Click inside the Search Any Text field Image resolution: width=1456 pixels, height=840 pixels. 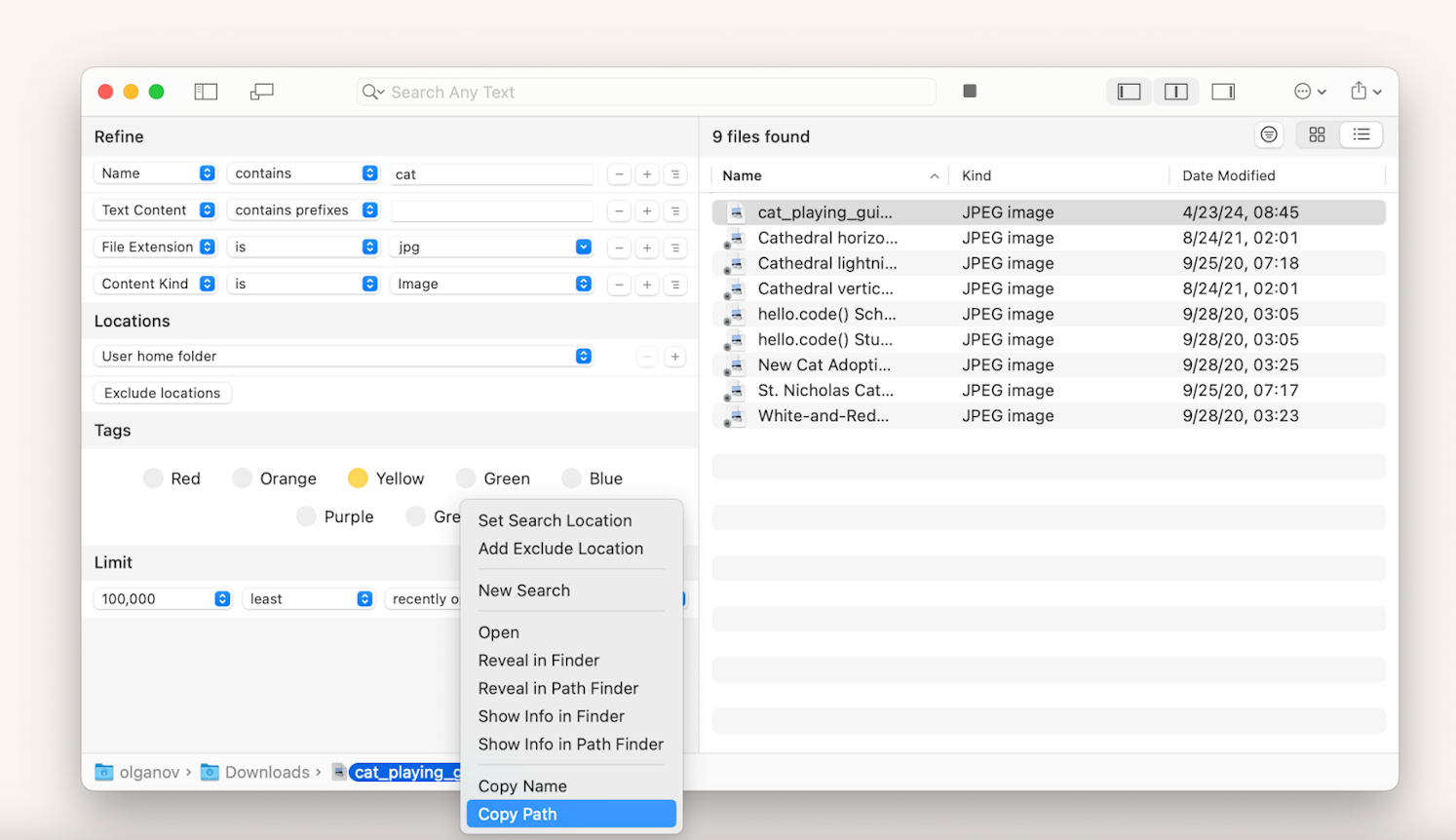[x=643, y=91]
